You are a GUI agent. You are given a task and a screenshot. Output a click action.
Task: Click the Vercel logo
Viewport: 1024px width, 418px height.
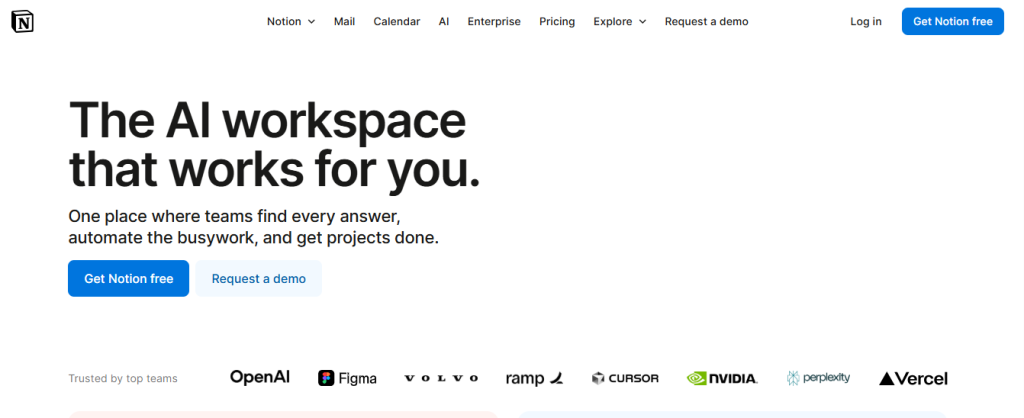click(913, 378)
